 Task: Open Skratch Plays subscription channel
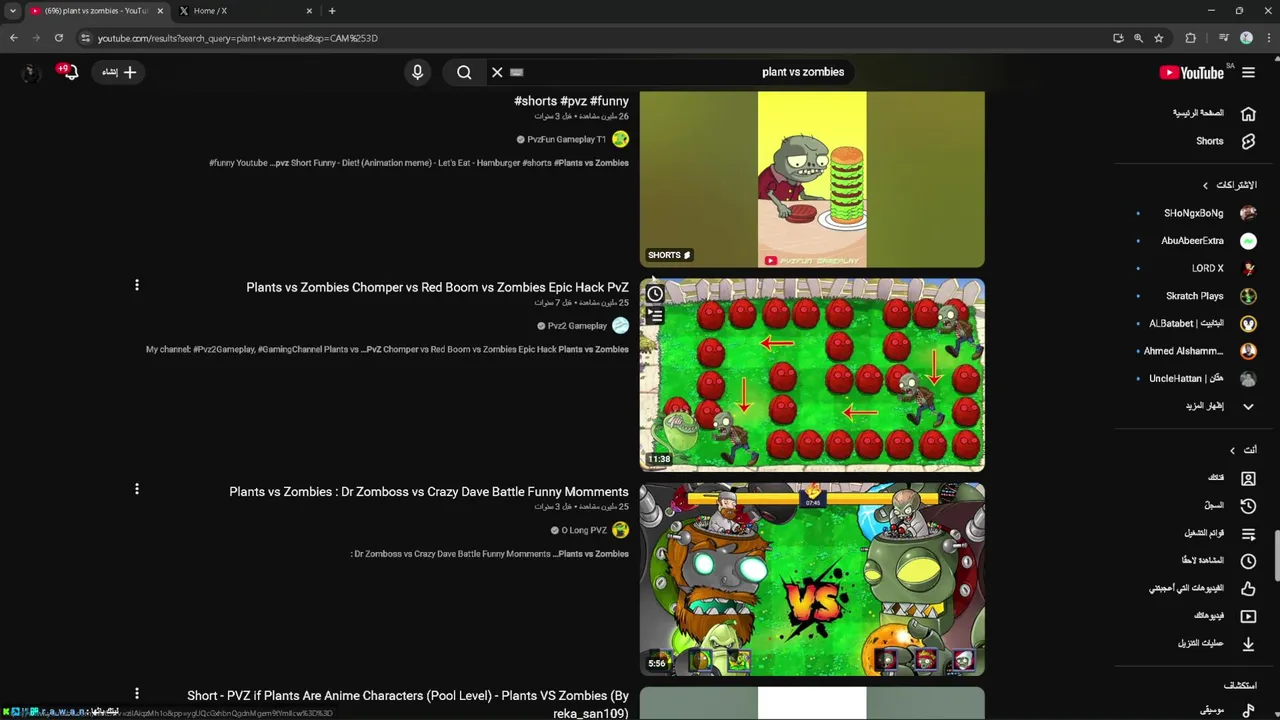coord(1197,296)
